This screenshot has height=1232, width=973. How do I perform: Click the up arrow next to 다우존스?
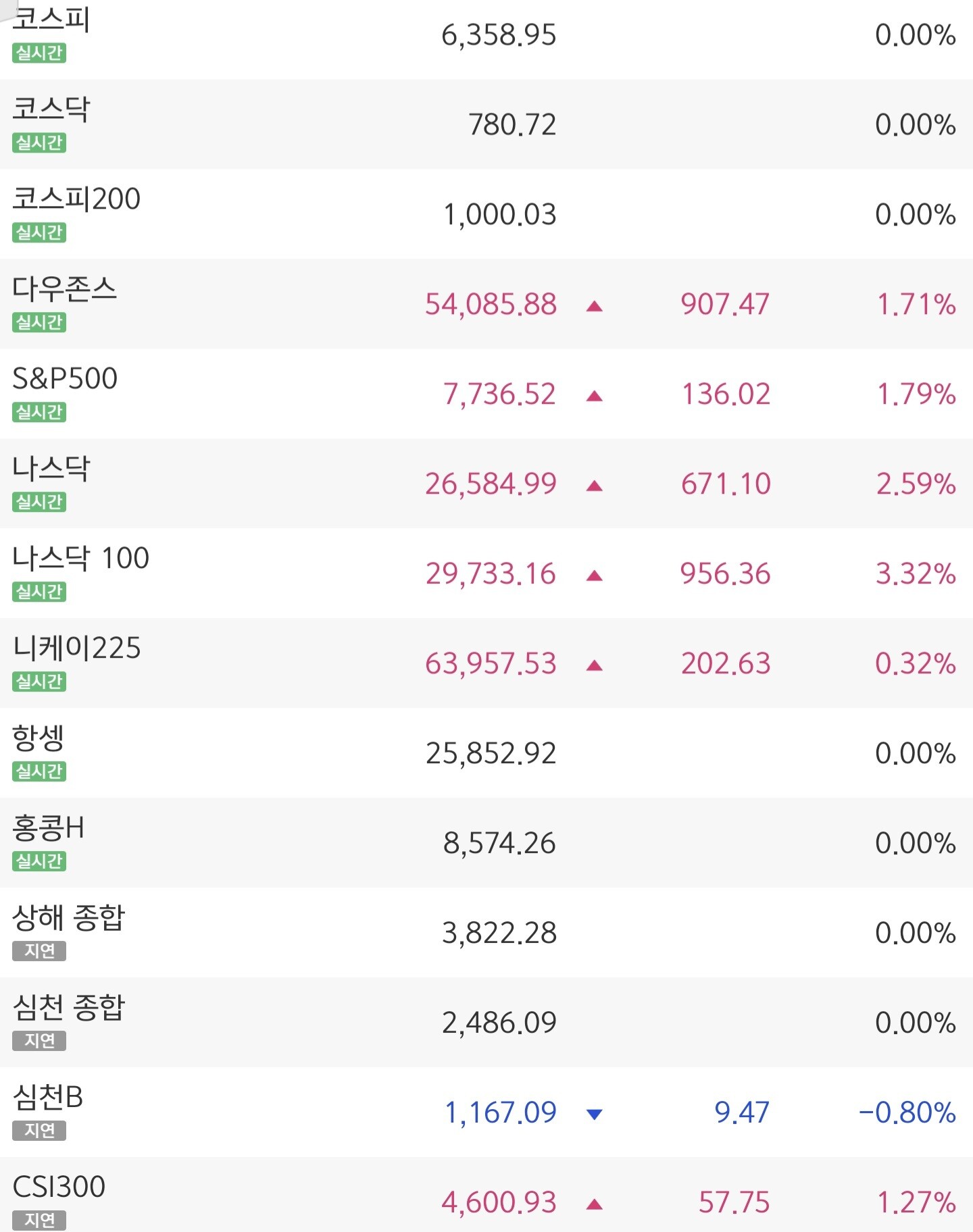point(595,306)
